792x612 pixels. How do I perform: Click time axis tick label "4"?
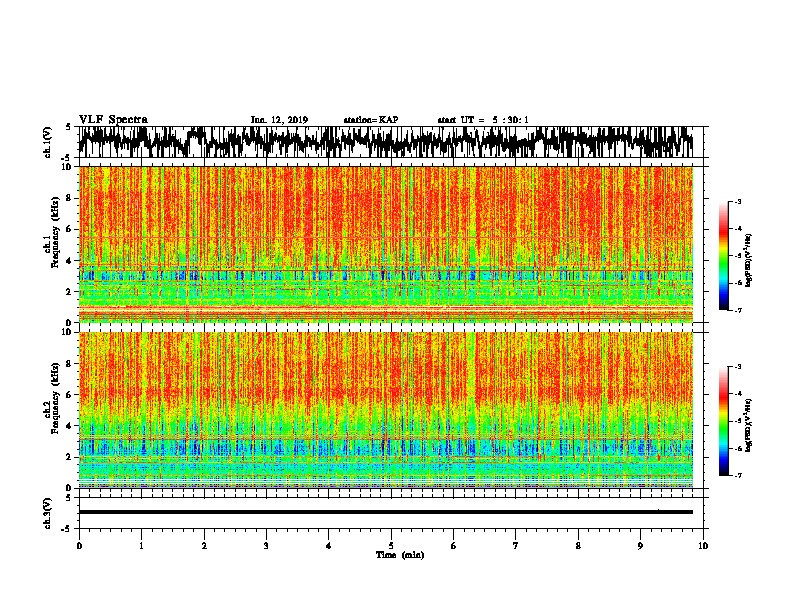(329, 545)
